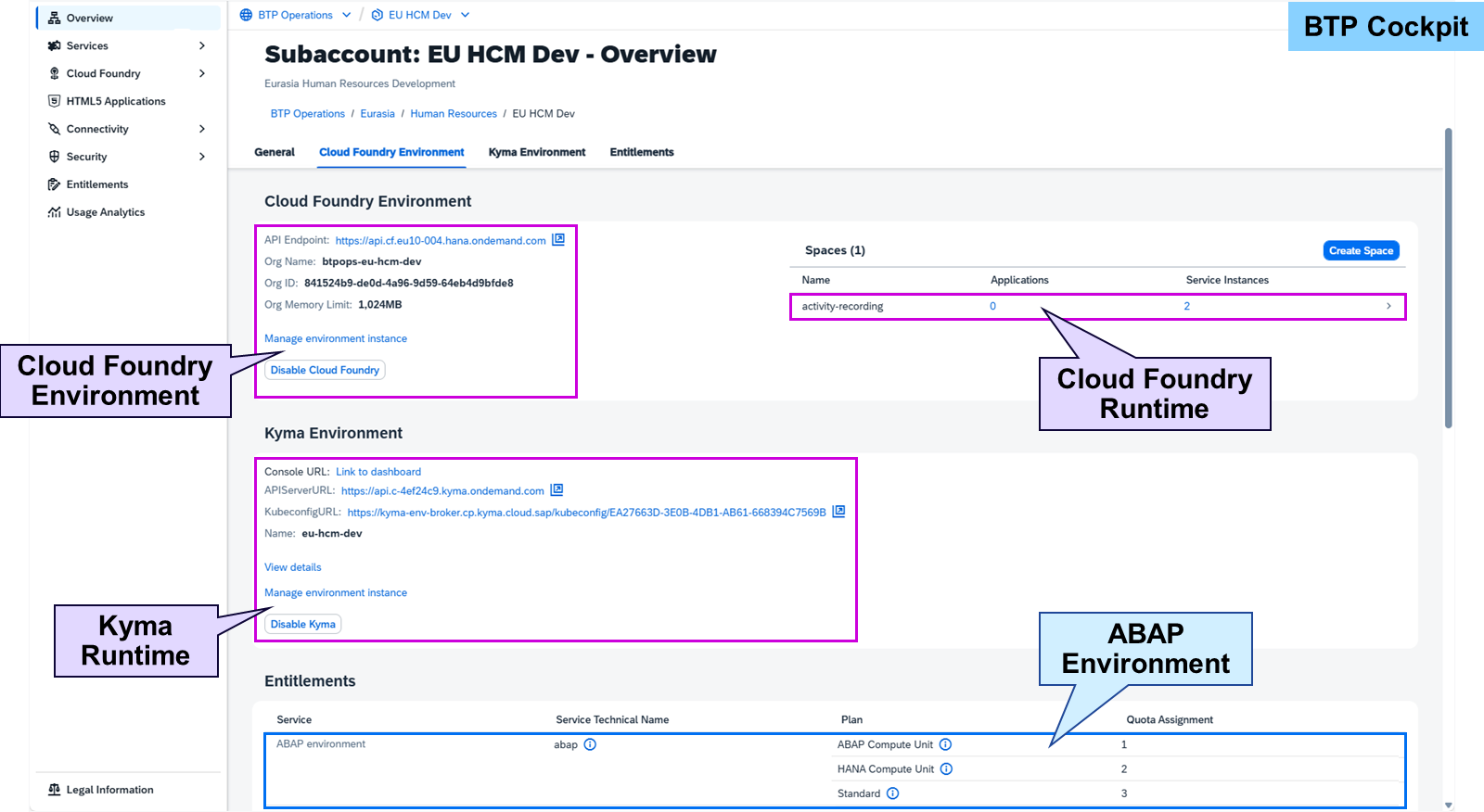Open the Kyma KubeconfigURL link
1484x812 pixels.
(586, 513)
